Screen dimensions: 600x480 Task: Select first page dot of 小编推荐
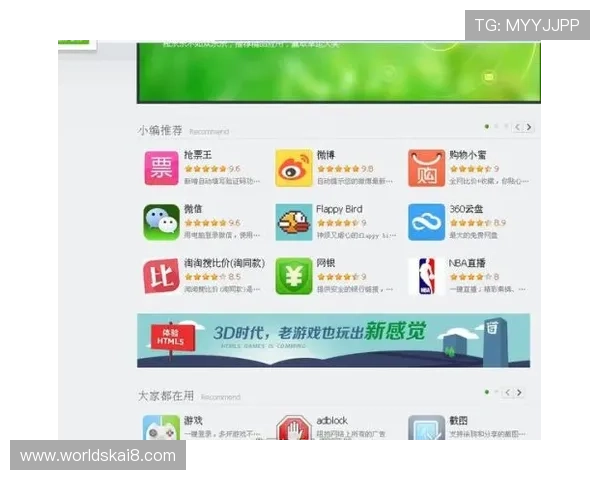pos(487,126)
